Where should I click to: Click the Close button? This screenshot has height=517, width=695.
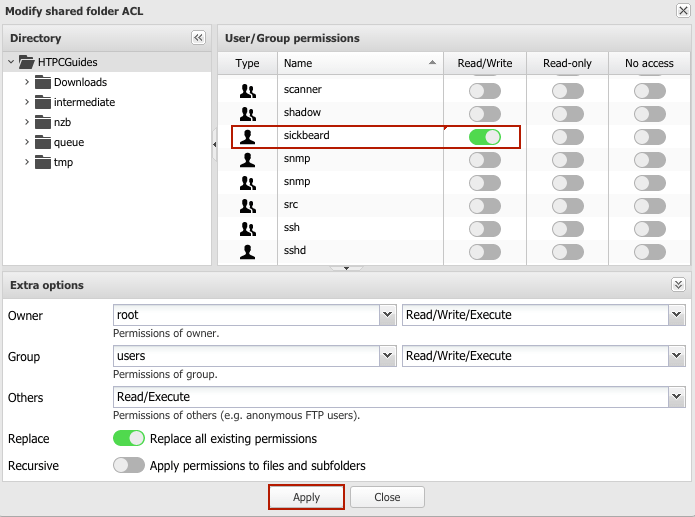[x=387, y=497]
